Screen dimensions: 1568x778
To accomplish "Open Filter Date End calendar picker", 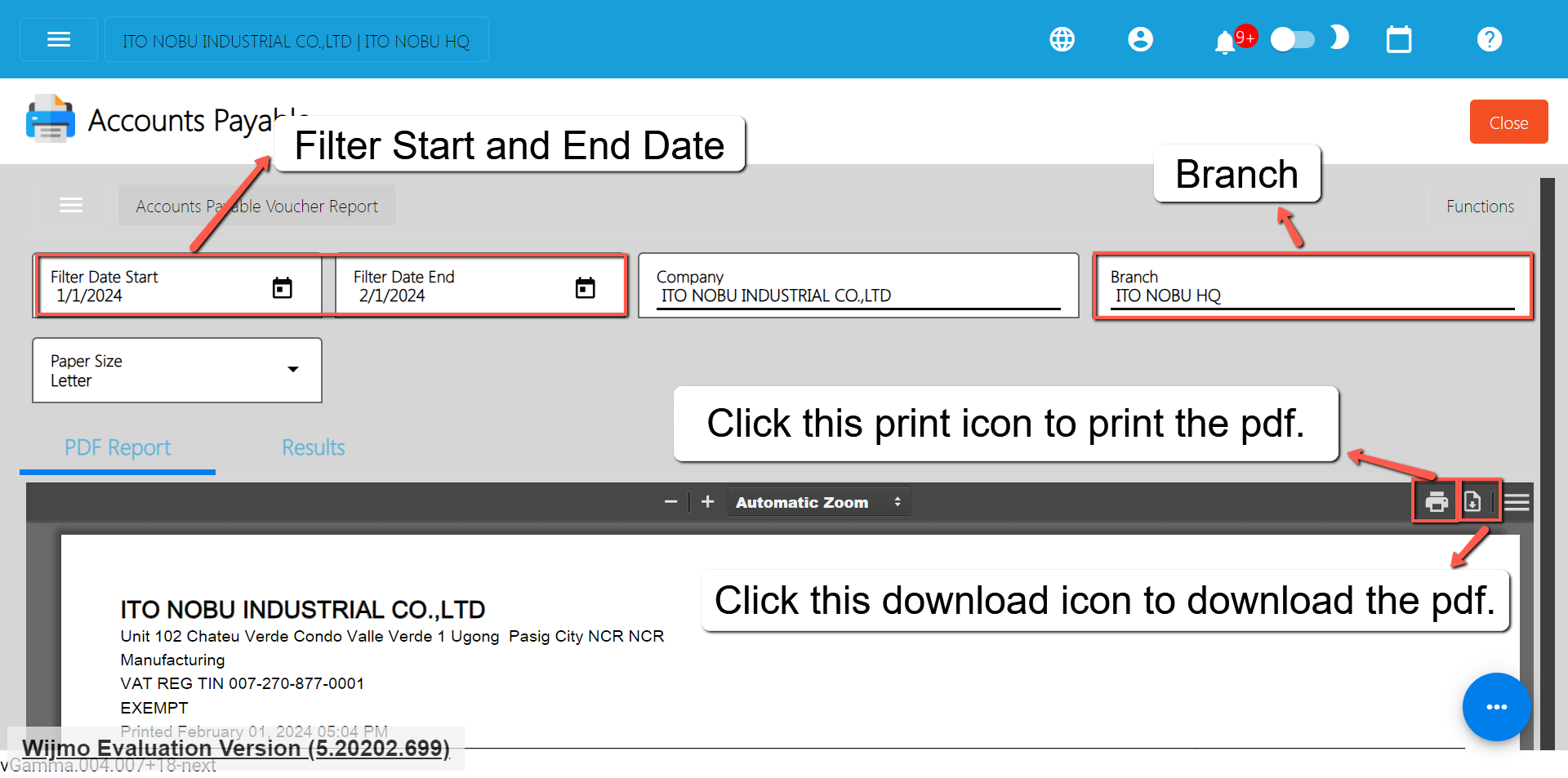I will pos(585,287).
